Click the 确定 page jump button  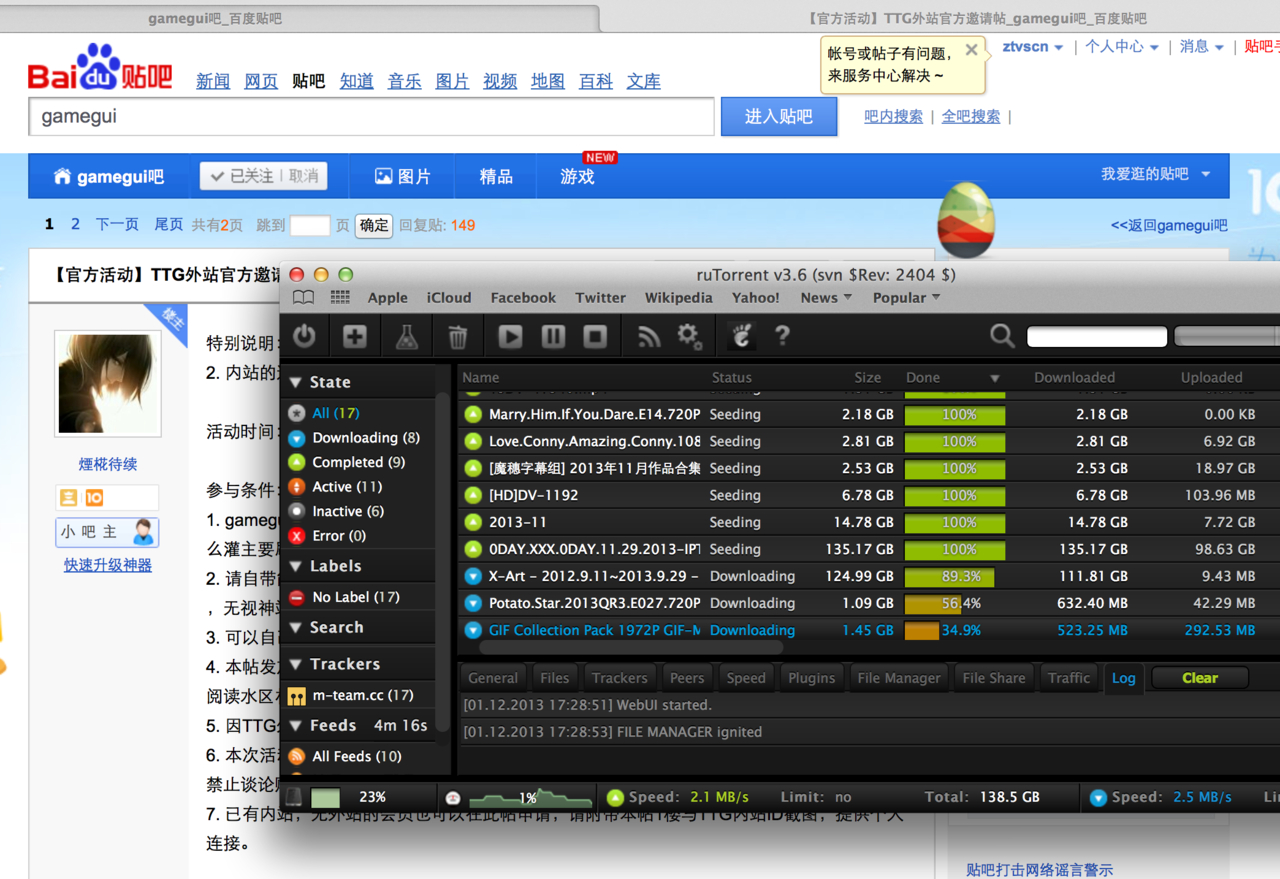click(x=374, y=226)
